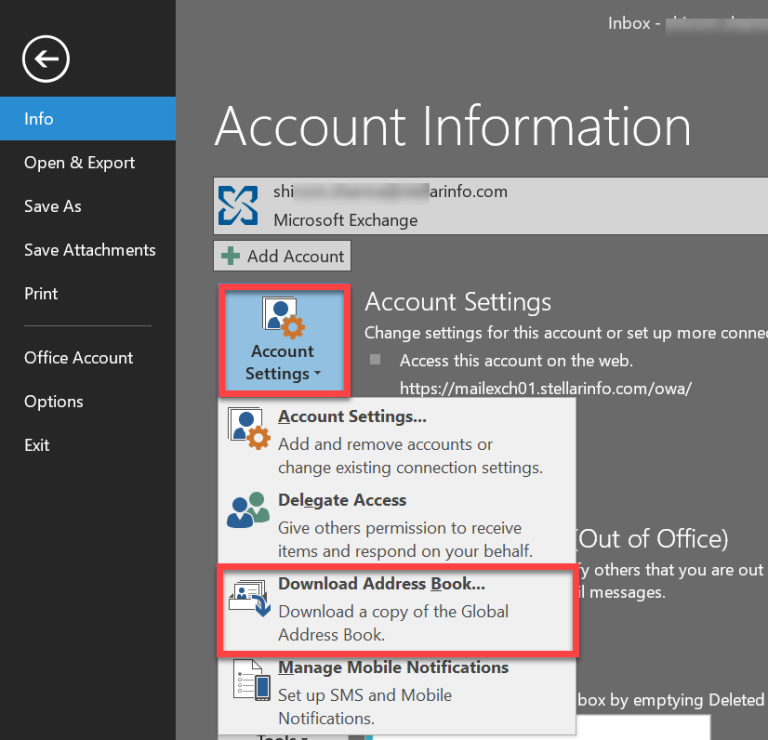Click the Account Settings section heading
This screenshot has height=740, width=768.
(x=458, y=301)
